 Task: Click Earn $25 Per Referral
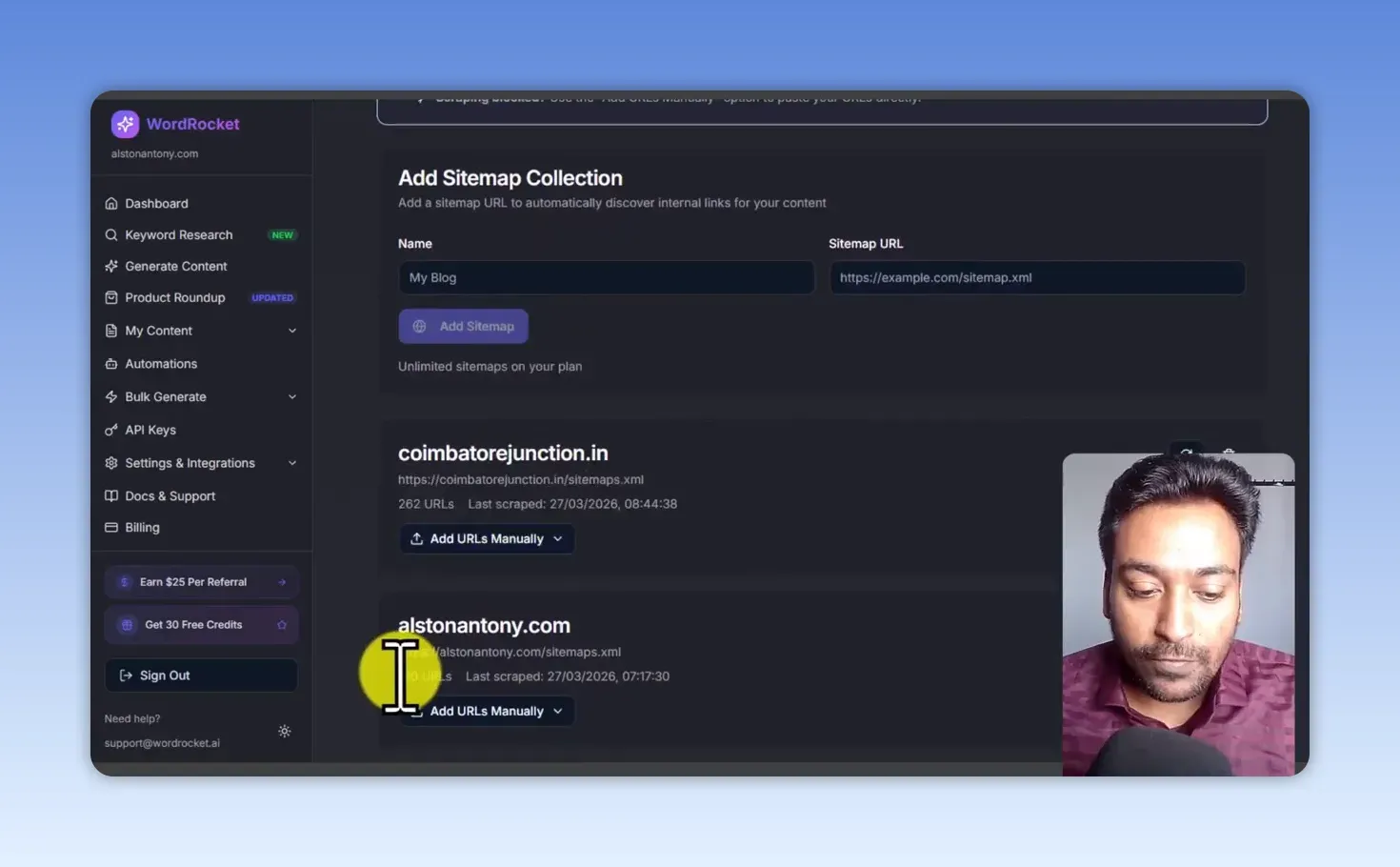click(201, 581)
